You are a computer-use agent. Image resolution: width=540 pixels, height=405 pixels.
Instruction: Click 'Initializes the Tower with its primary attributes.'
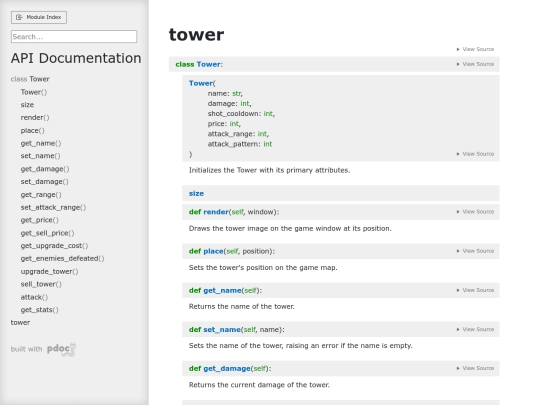pyautogui.click(x=269, y=170)
